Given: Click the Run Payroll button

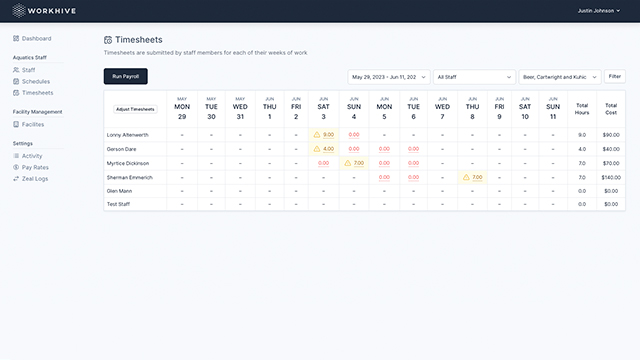Looking at the screenshot, I should [x=126, y=76].
